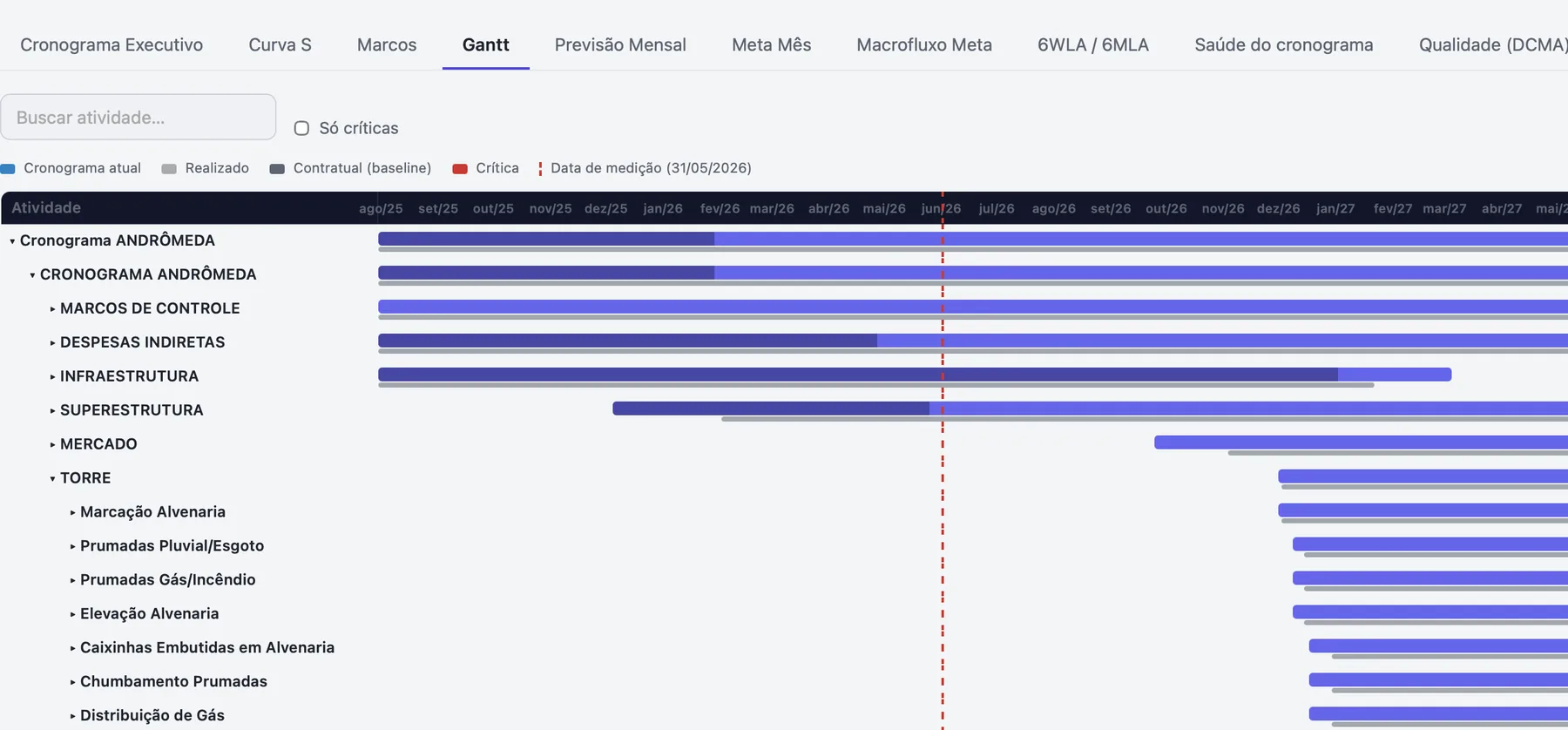Click the abr/27 month header
Image resolution: width=1568 pixels, height=730 pixels.
[1502, 209]
